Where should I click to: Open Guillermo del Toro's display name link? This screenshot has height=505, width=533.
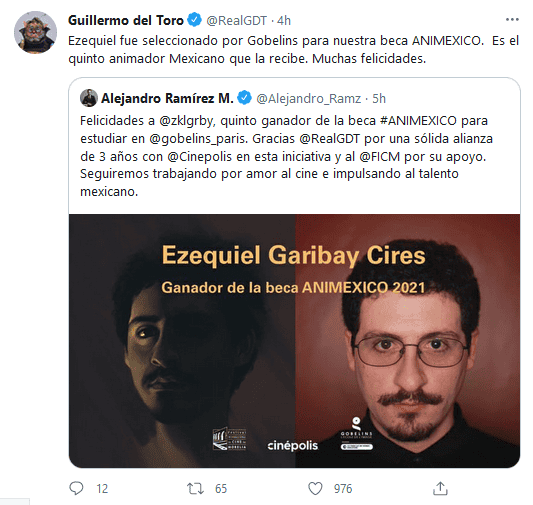[x=126, y=20]
